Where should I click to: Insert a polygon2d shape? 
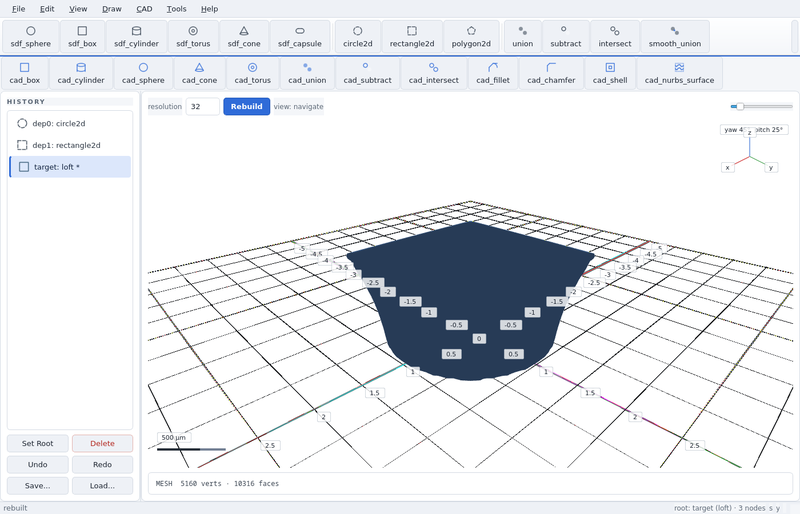[471, 37]
